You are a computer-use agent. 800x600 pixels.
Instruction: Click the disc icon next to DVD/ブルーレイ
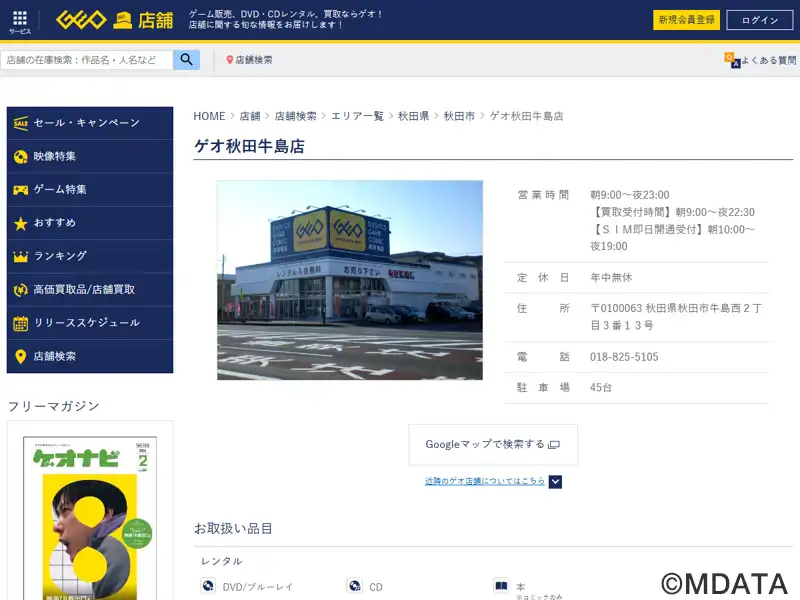(x=208, y=585)
